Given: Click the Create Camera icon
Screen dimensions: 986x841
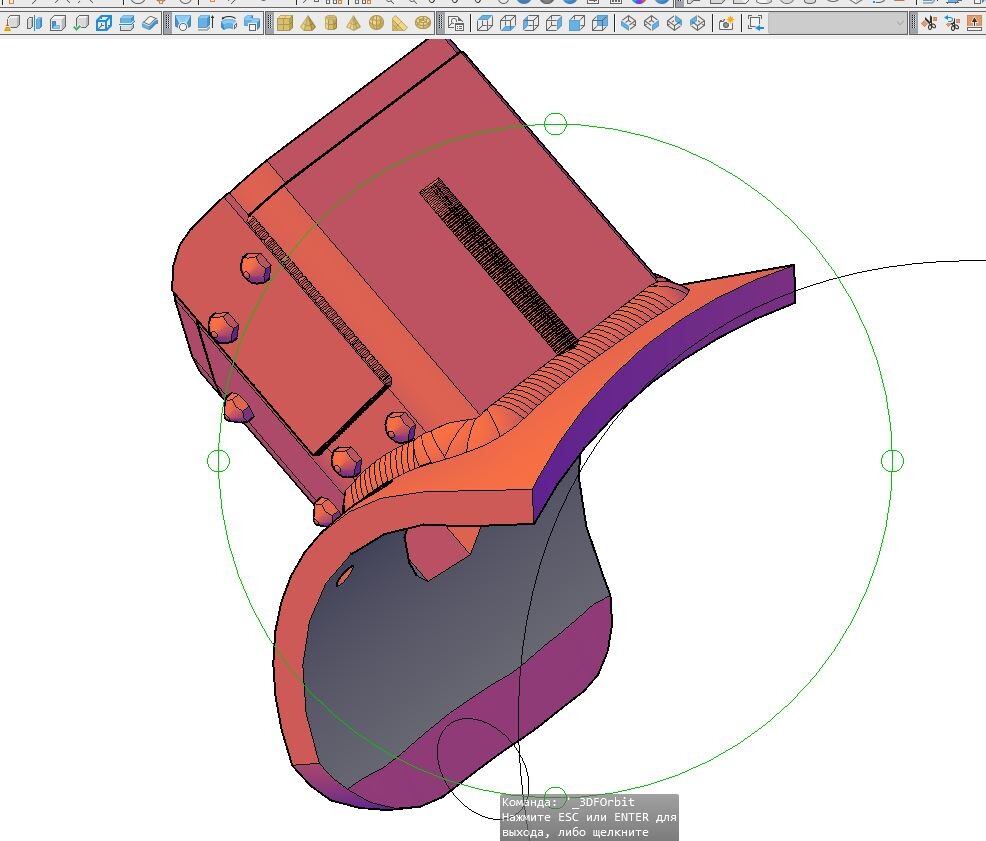Looking at the screenshot, I should click(x=727, y=23).
